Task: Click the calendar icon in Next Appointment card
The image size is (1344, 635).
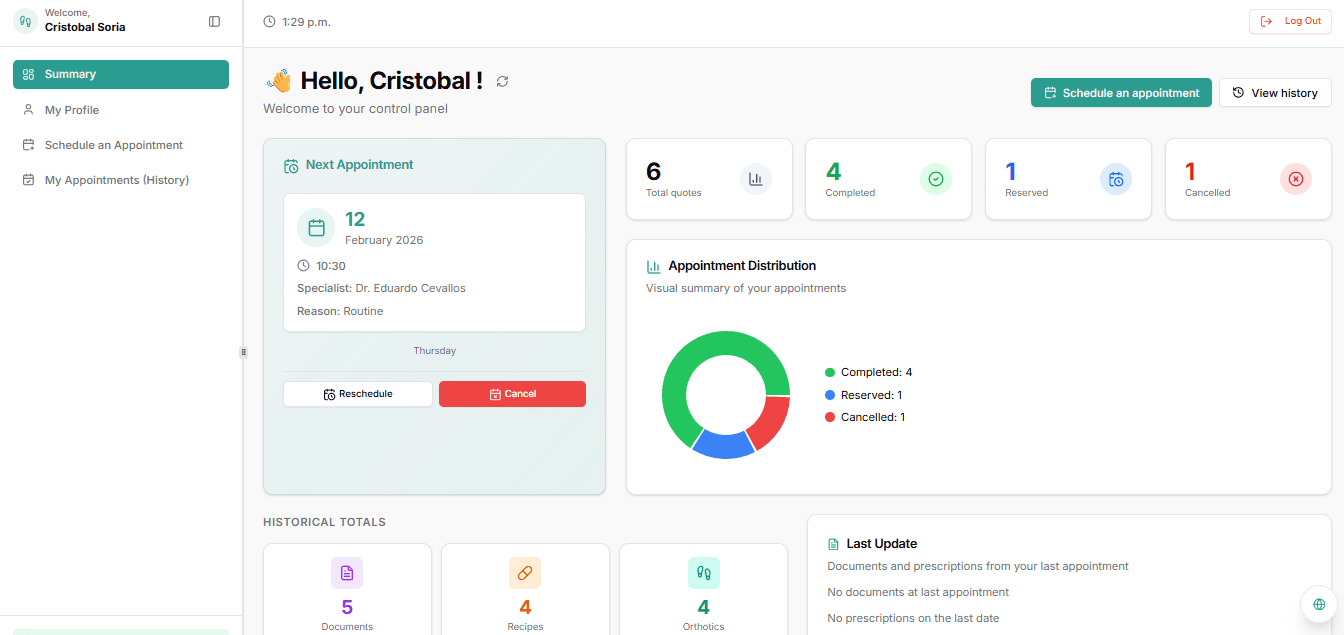Action: [x=315, y=227]
